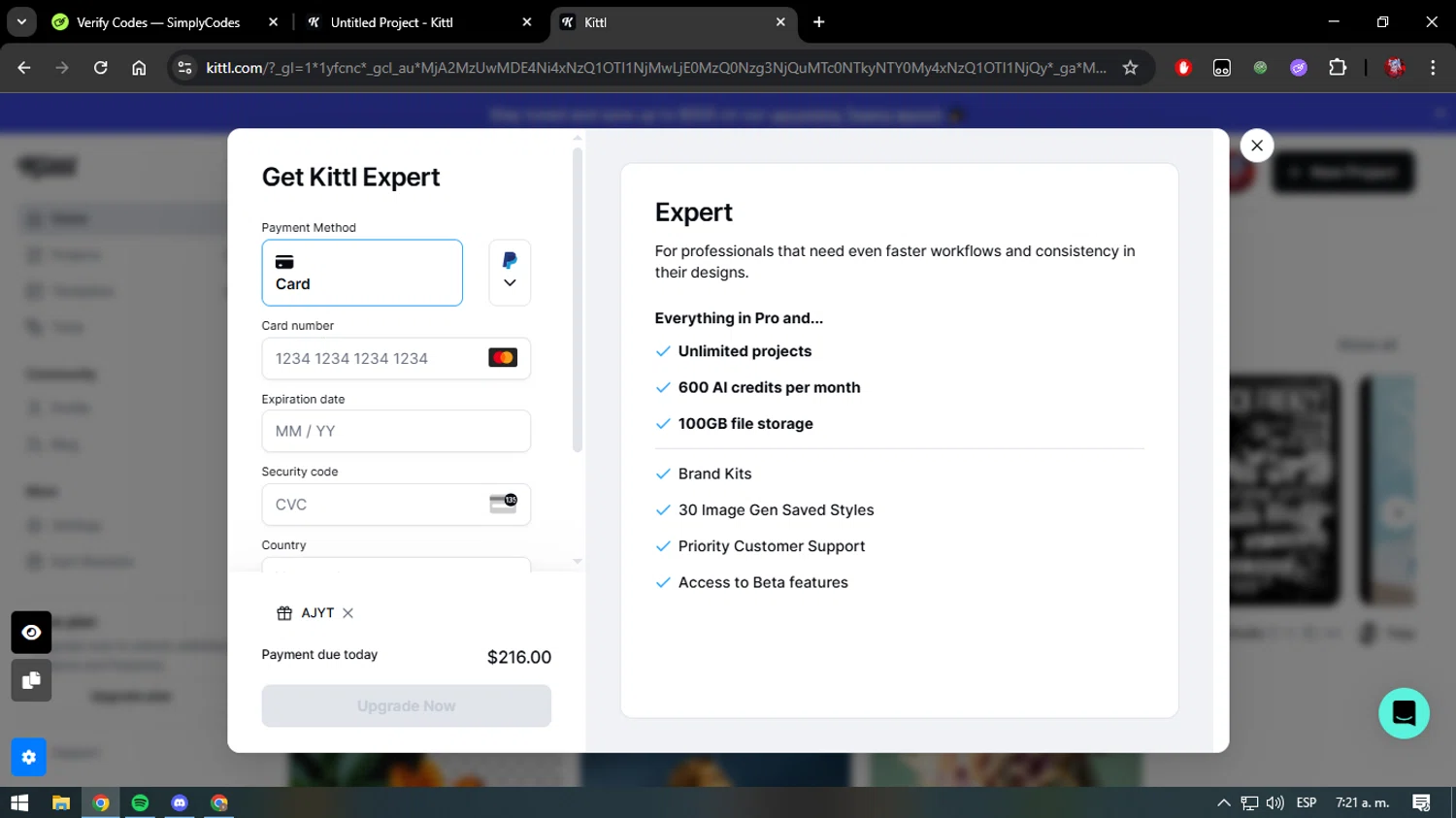Go back to previous page
Screen dimensions: 1456x818
24,68
